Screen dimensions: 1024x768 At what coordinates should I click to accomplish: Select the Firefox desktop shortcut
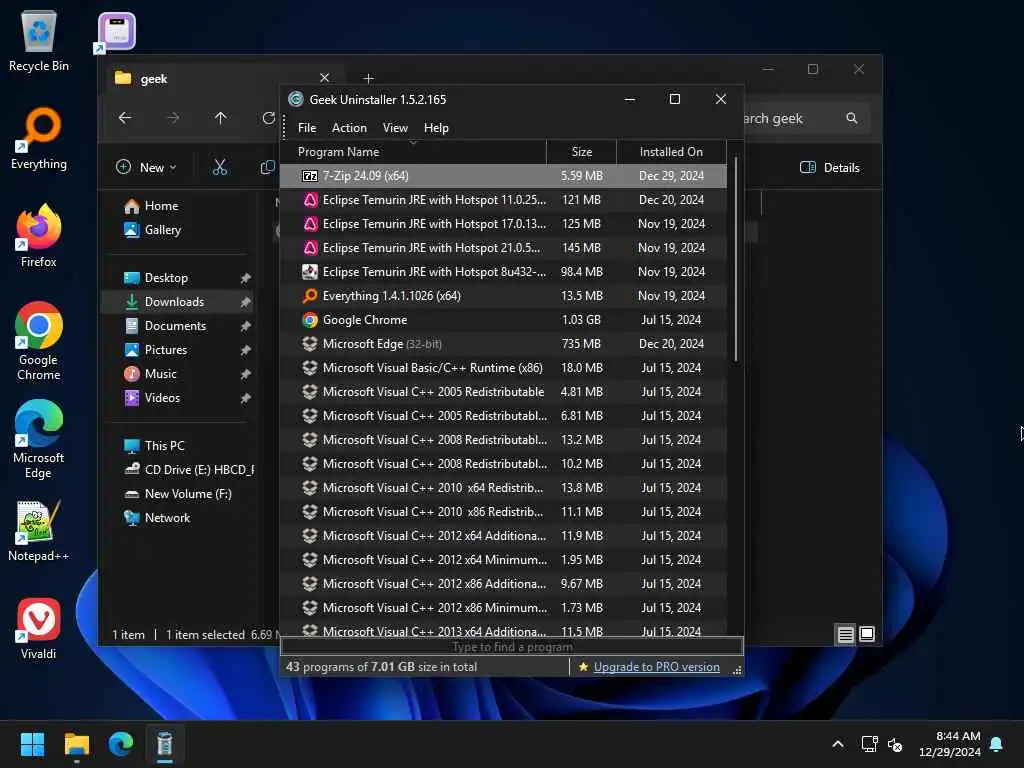coord(39,236)
